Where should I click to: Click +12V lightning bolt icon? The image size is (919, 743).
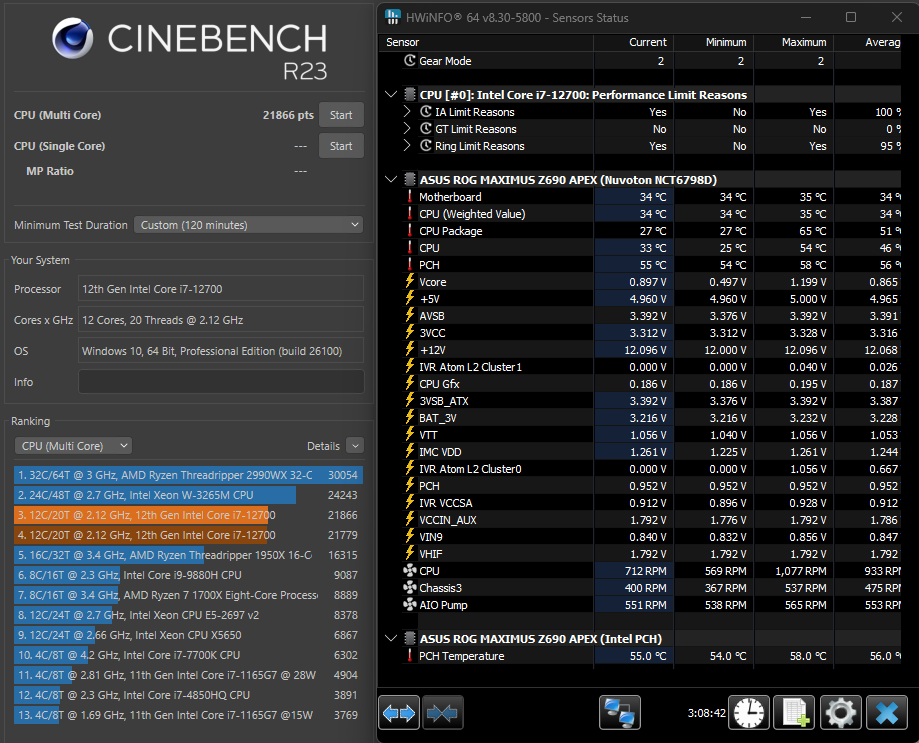pyautogui.click(x=410, y=349)
